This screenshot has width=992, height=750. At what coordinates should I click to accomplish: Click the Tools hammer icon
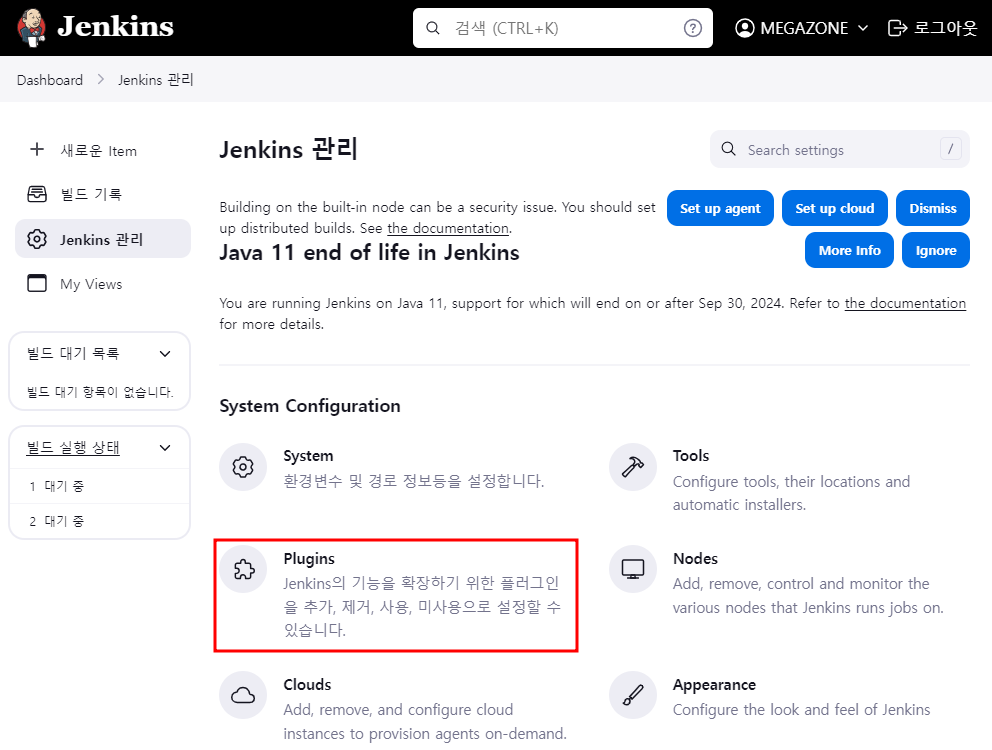(633, 467)
